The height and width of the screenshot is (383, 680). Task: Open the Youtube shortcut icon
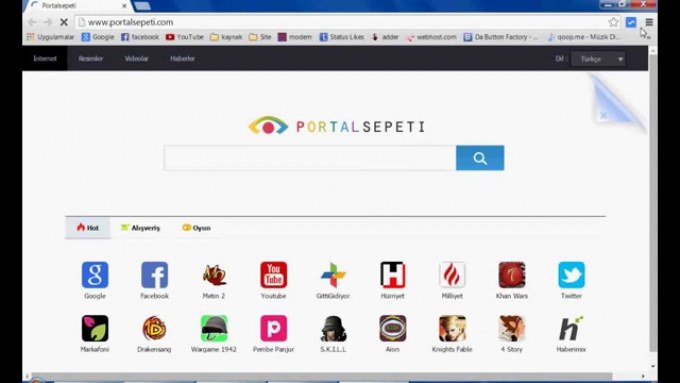tap(274, 275)
